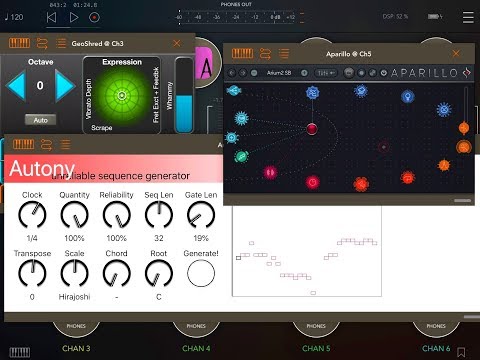
Task: Click the Reliability knob
Action: pyautogui.click(x=116, y=215)
